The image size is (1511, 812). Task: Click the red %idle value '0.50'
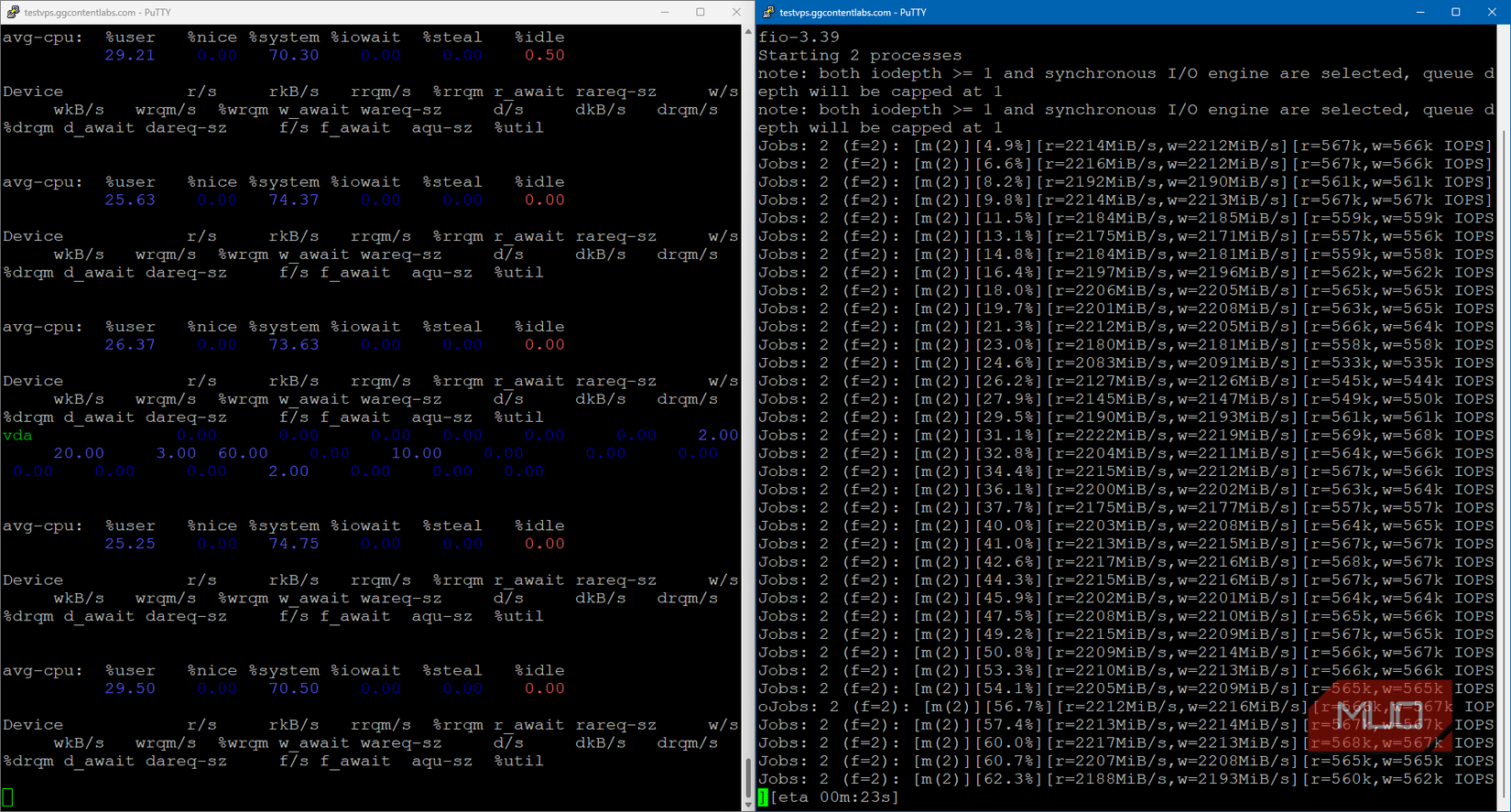tap(544, 56)
